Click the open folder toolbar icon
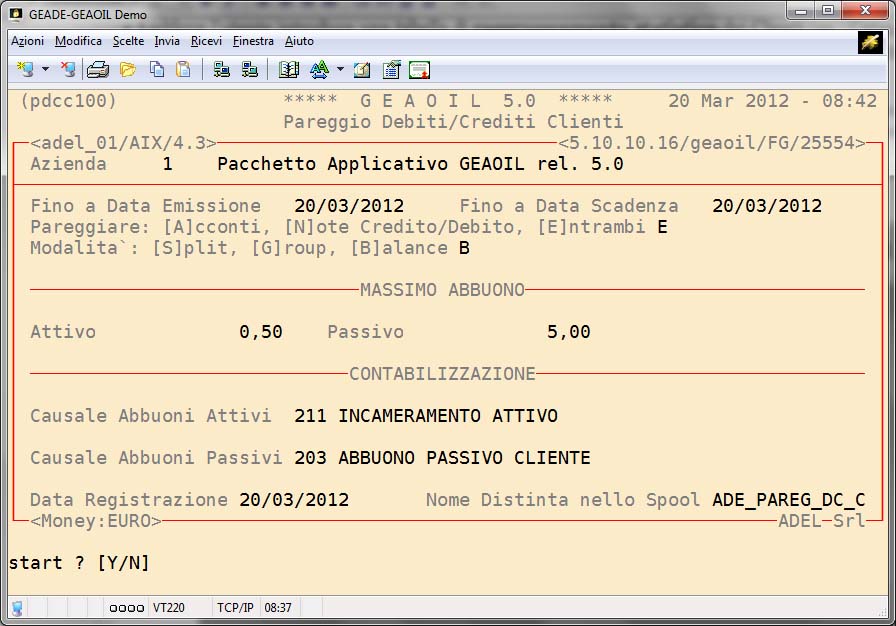The height and width of the screenshot is (626, 896). (127, 69)
